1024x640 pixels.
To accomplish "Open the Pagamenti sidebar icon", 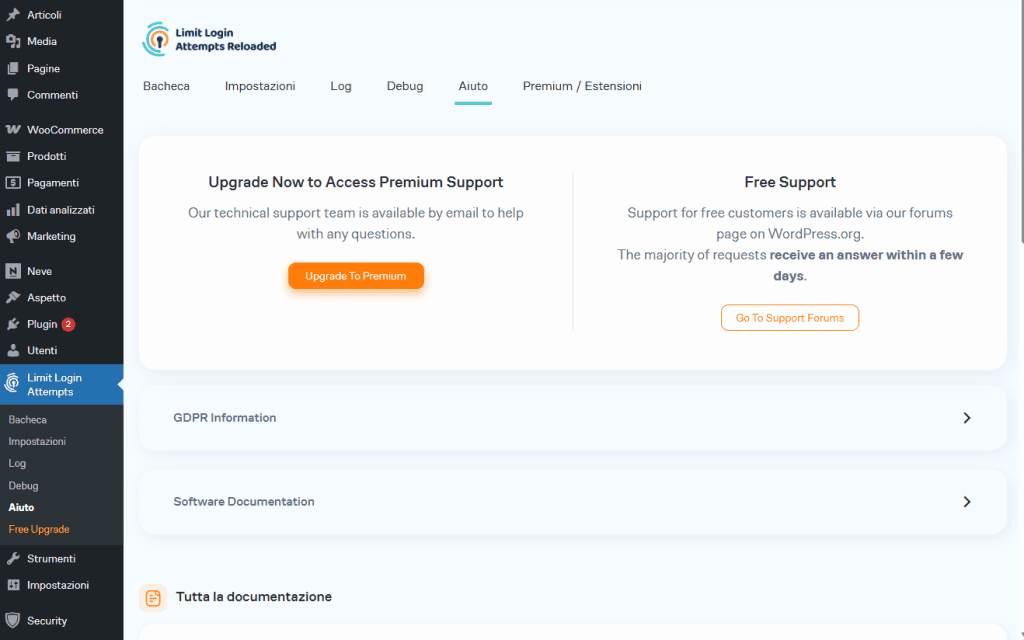I will tap(13, 183).
